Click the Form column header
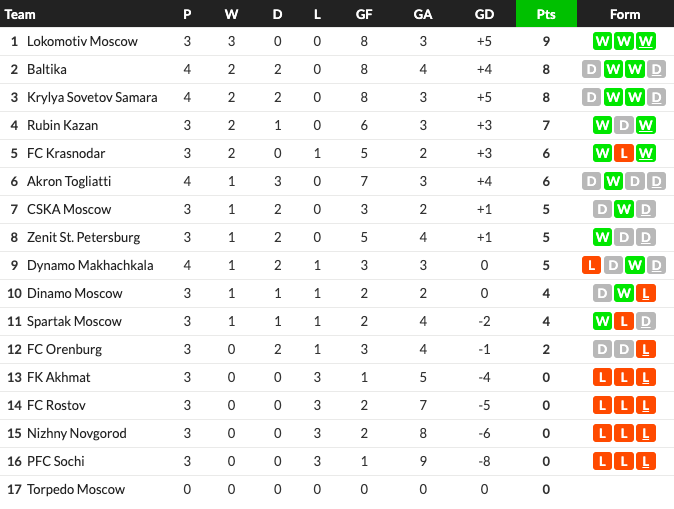This screenshot has width=674, height=509. [x=625, y=14]
